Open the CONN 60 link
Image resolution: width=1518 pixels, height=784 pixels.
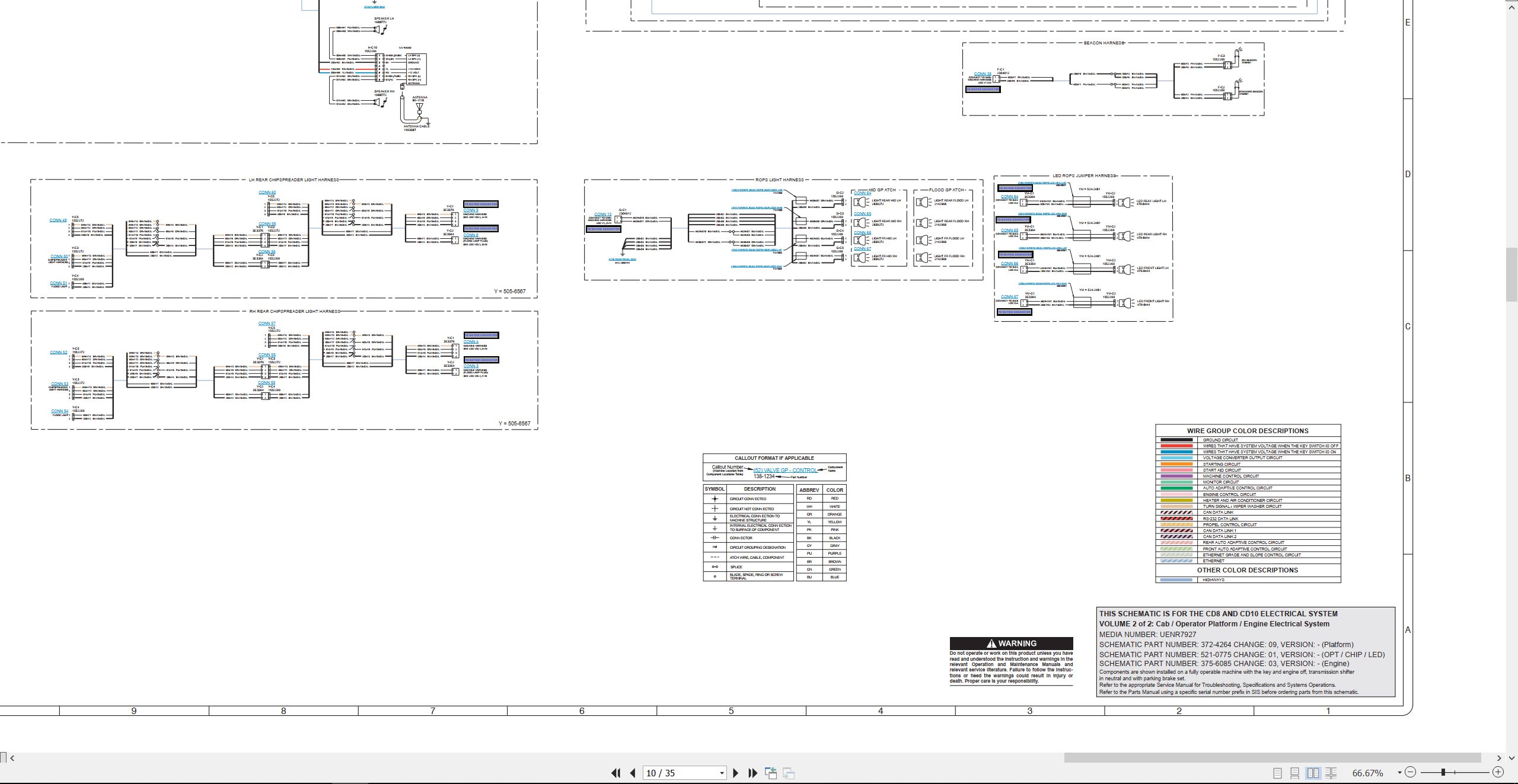pyautogui.click(x=267, y=193)
